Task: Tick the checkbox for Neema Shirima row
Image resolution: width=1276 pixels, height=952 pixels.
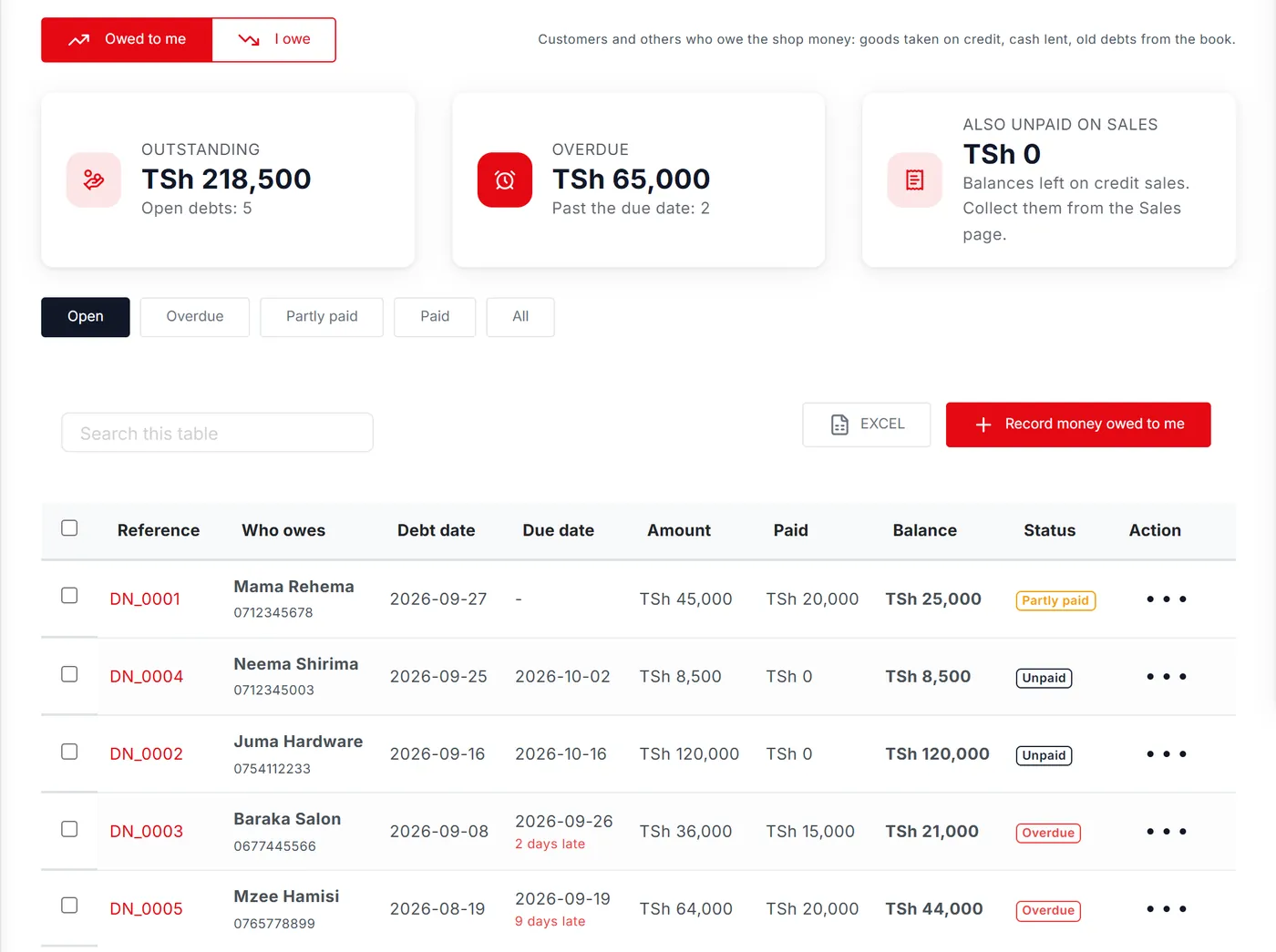Action: [69, 674]
